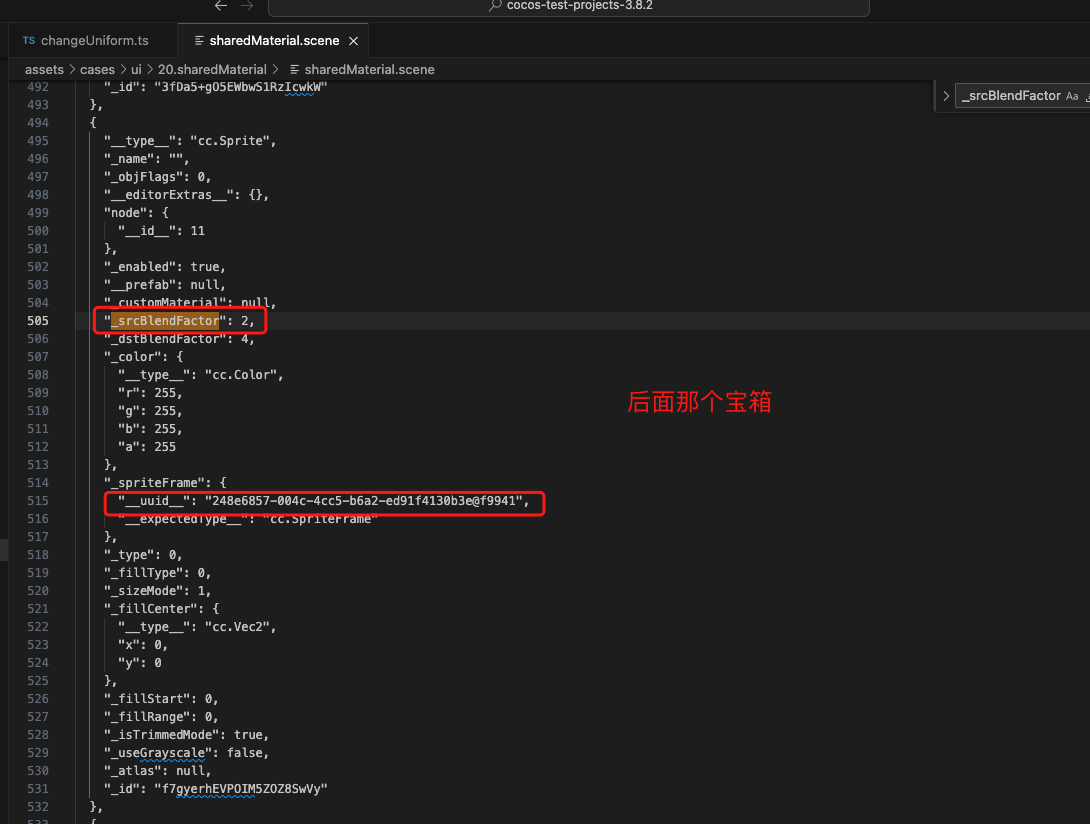
Task: Click line number 494 in gutter
Action: click(38, 122)
